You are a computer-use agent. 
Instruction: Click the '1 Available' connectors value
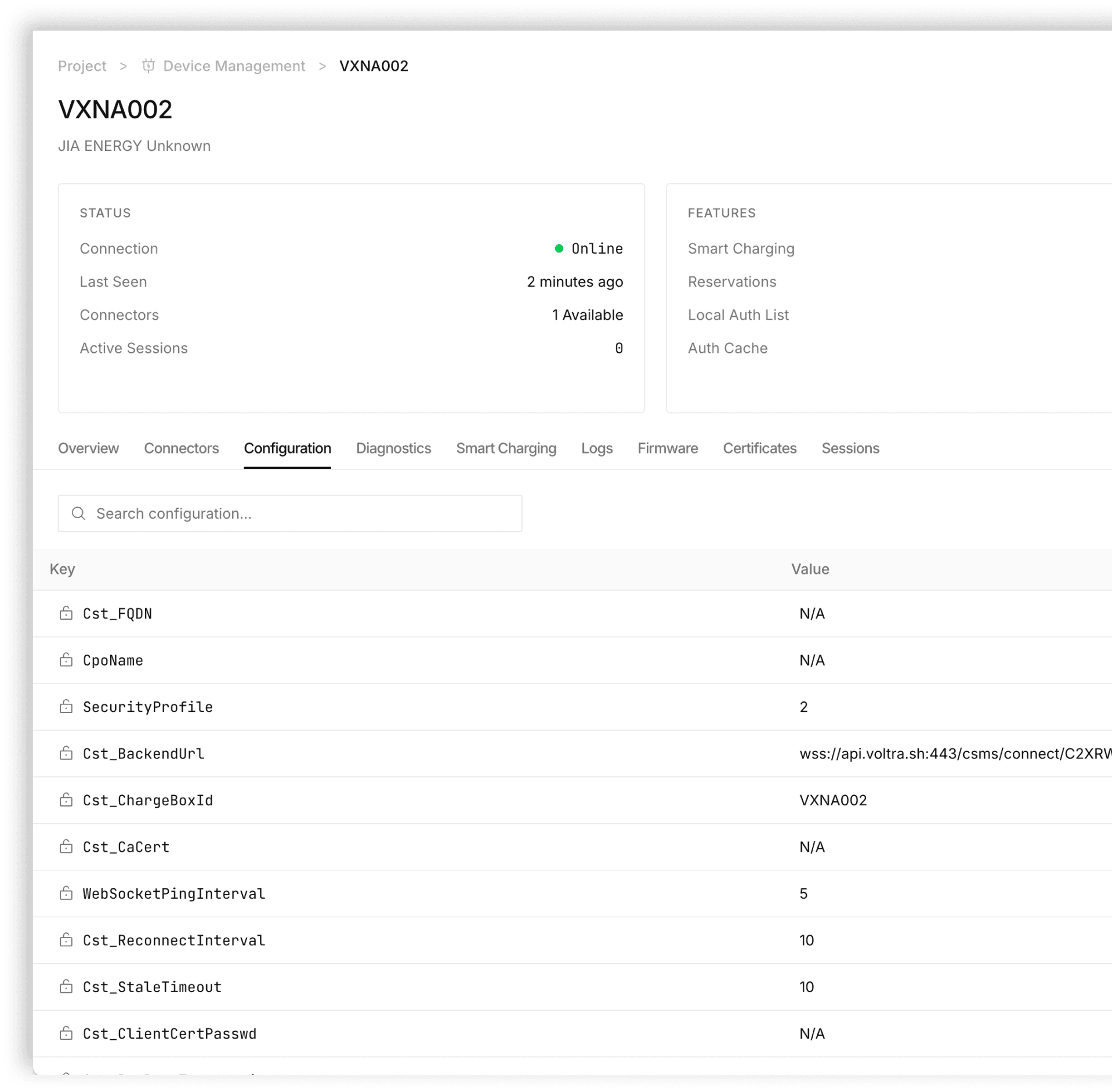[587, 315]
